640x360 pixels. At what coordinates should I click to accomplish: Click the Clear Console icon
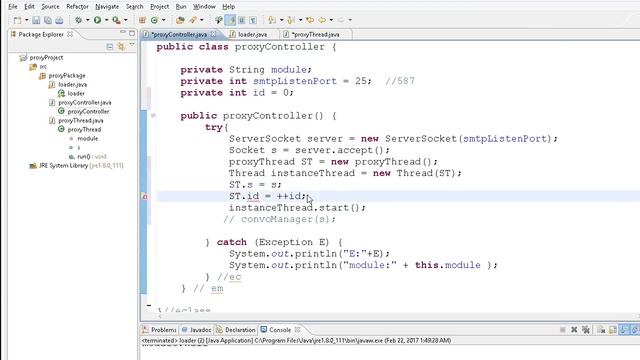point(601,330)
